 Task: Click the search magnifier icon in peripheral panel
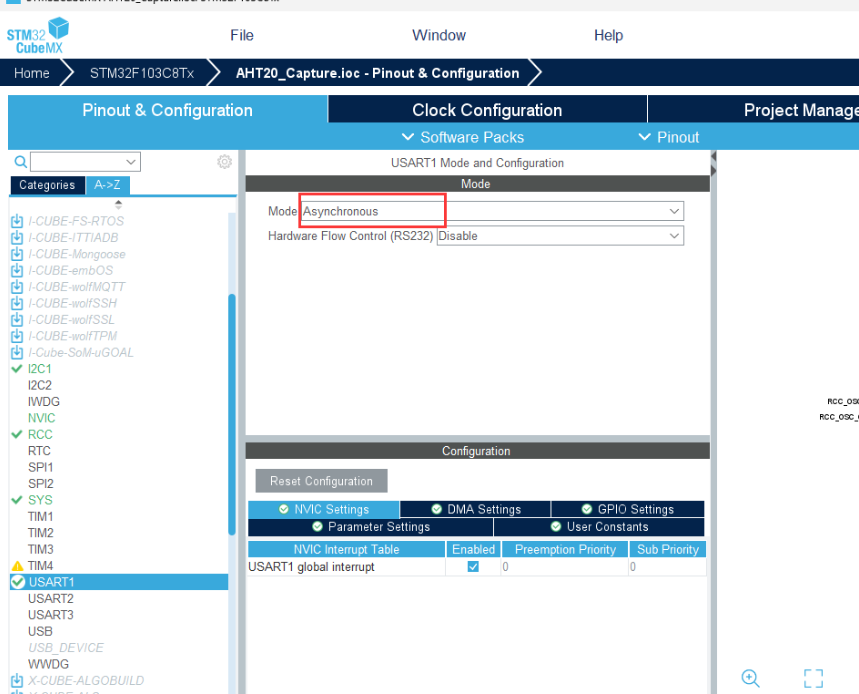[20, 162]
